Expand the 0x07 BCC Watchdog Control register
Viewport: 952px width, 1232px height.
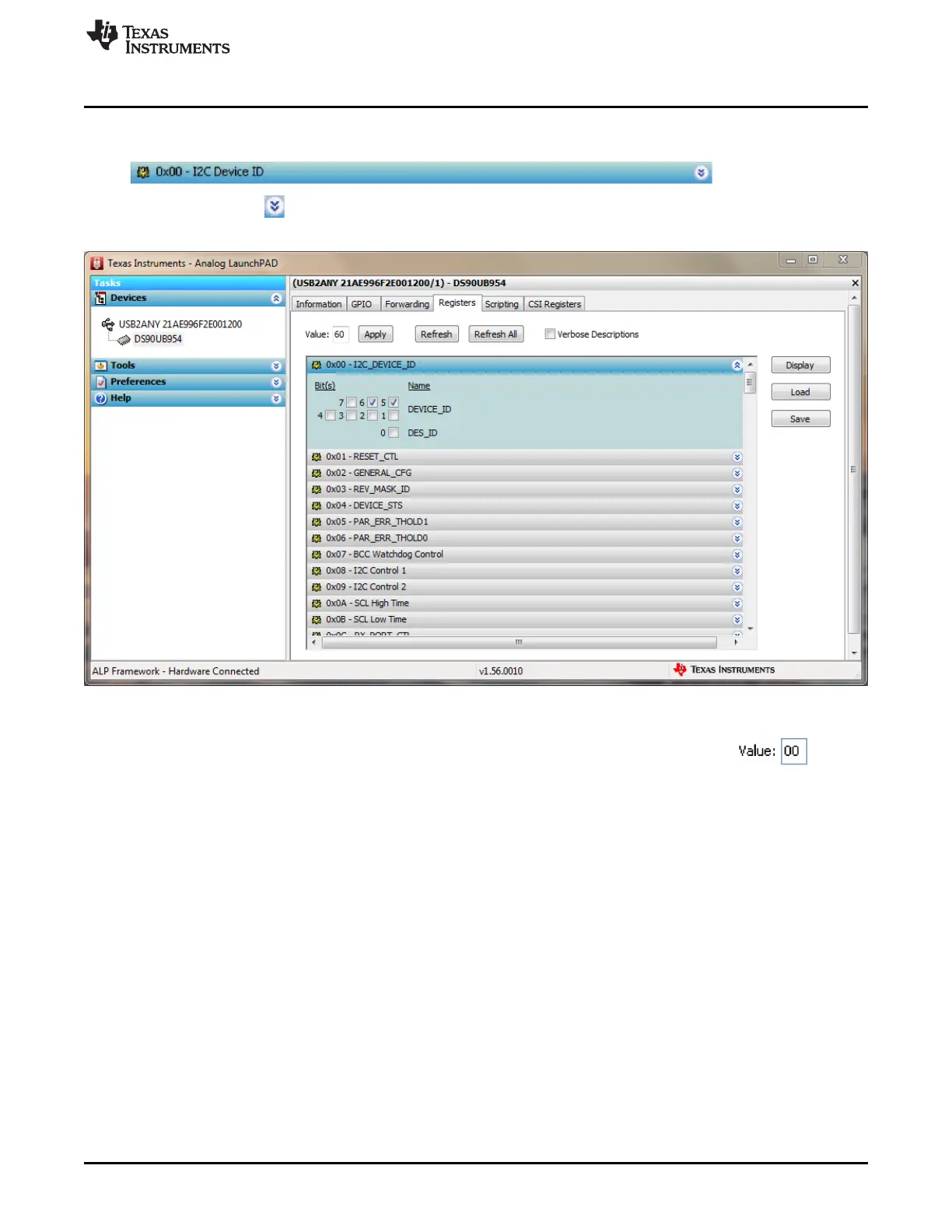point(737,555)
